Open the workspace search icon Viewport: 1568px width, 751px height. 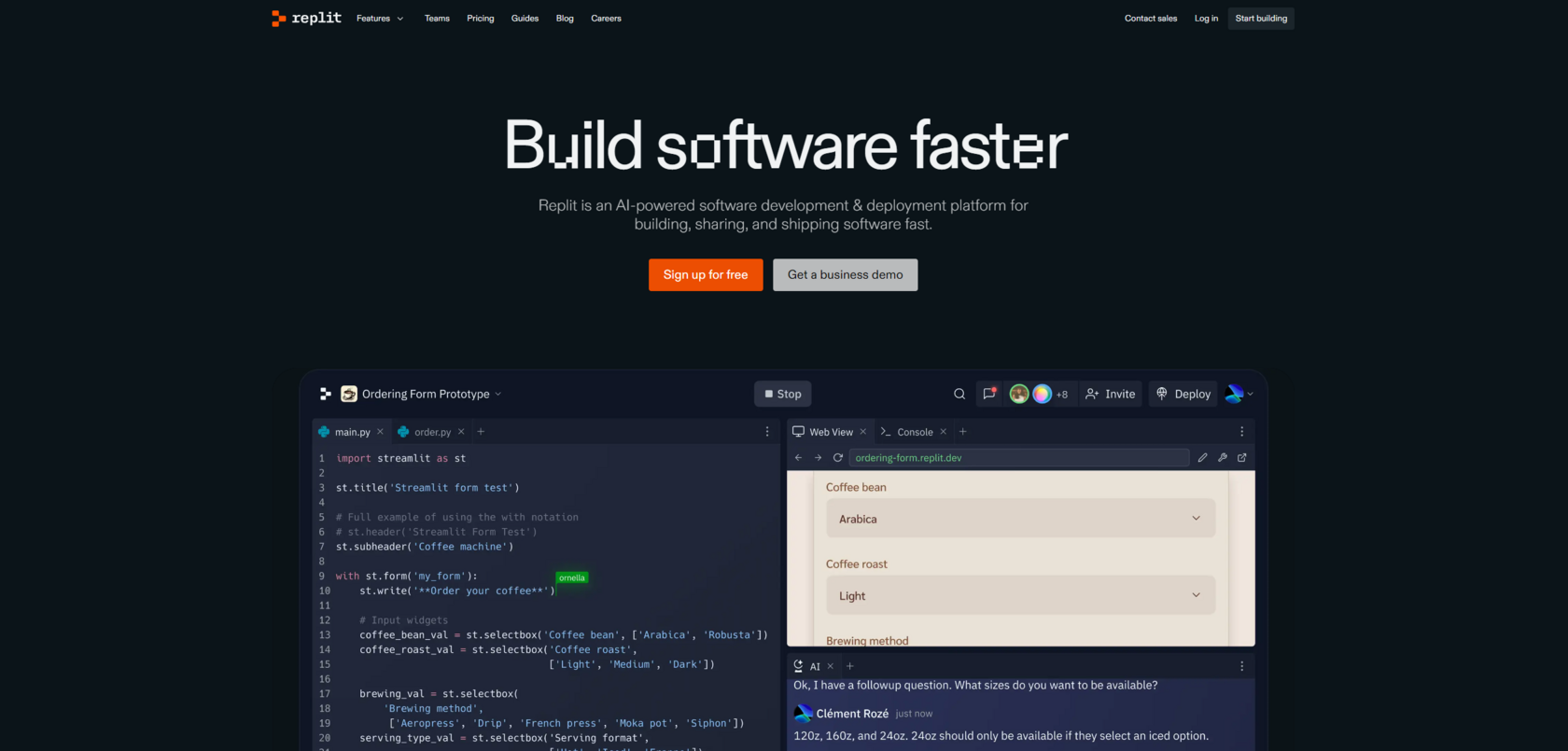959,394
